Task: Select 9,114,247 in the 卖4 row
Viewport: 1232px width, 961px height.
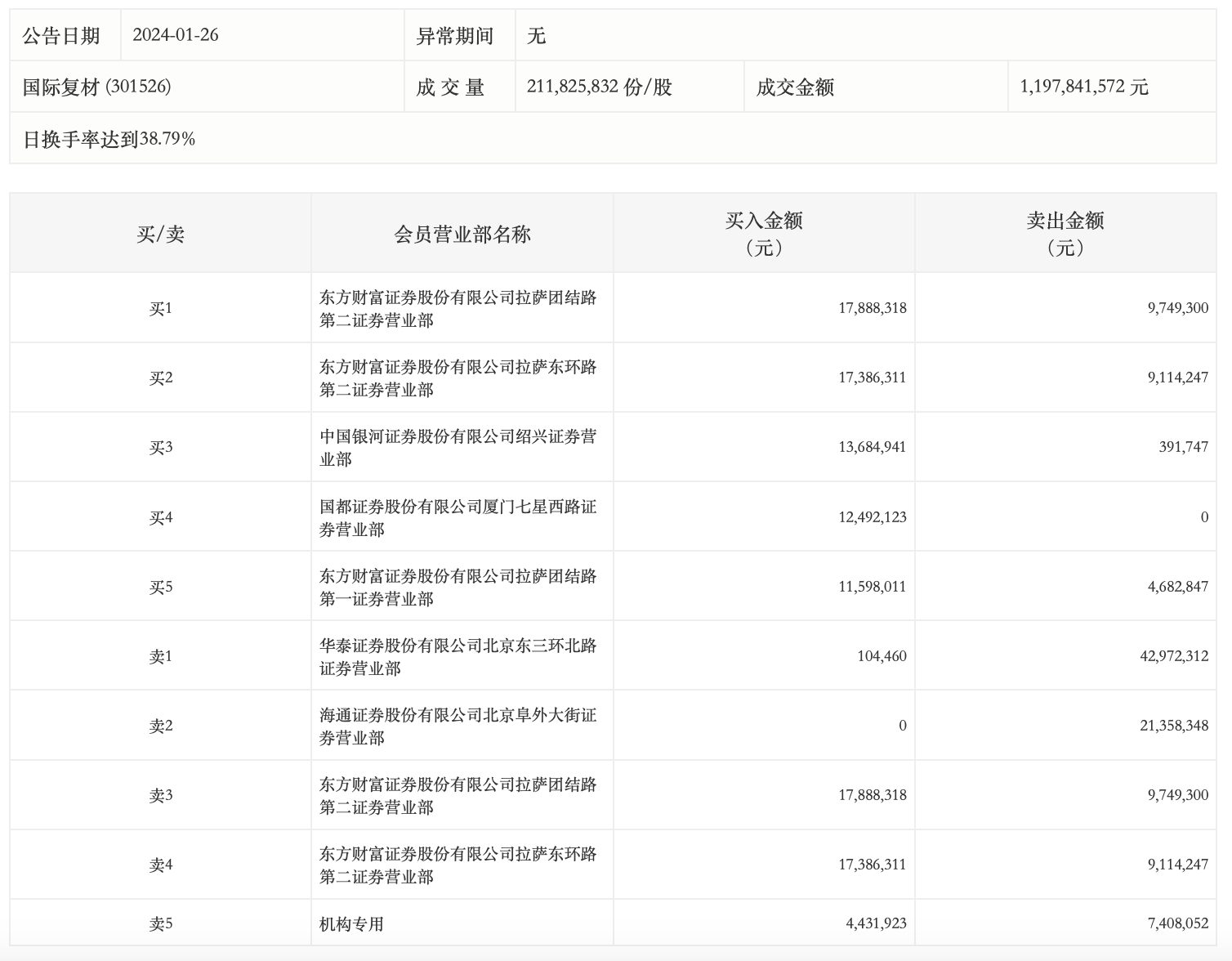Action: (1178, 865)
